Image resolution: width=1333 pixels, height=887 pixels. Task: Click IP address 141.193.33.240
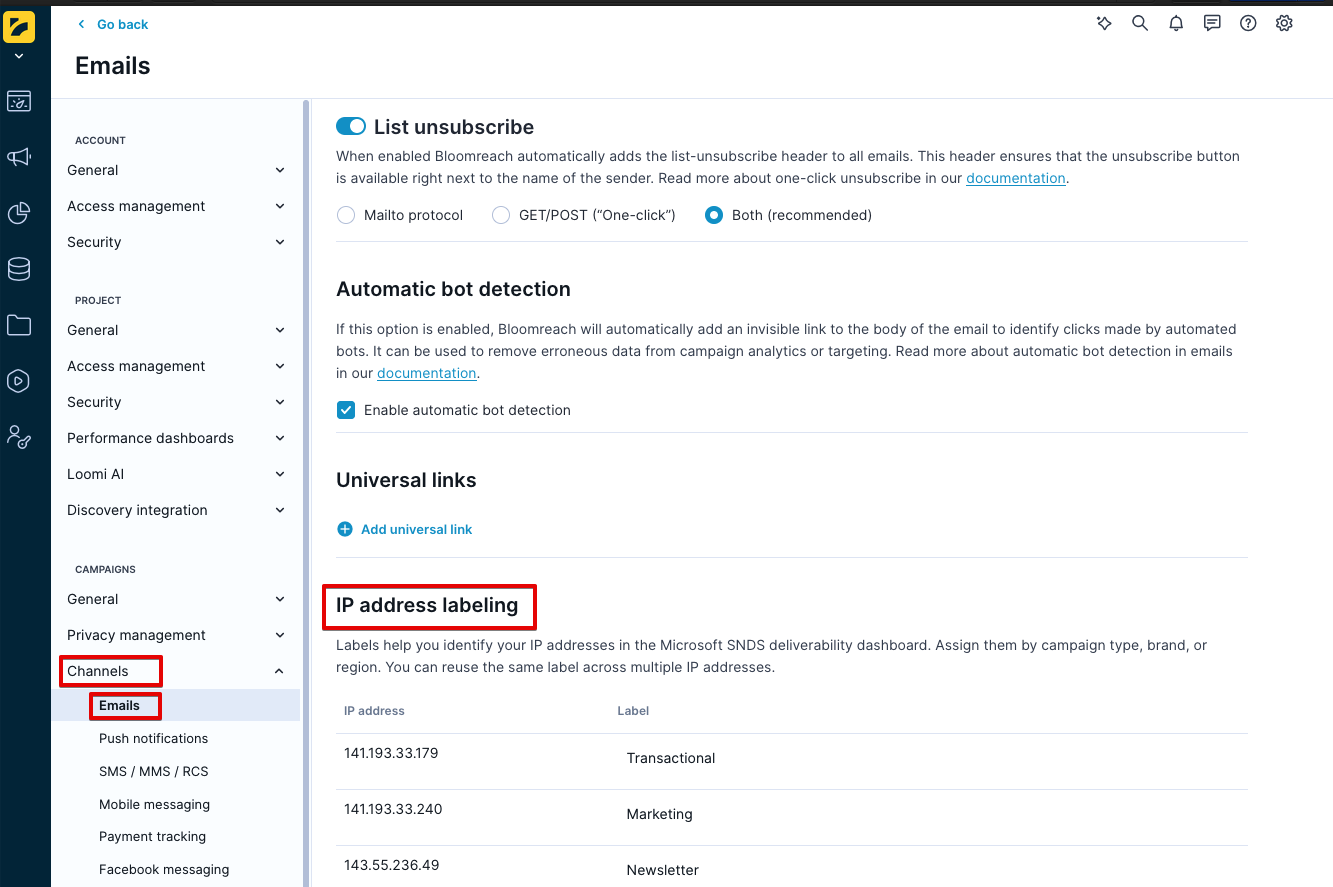click(x=393, y=809)
